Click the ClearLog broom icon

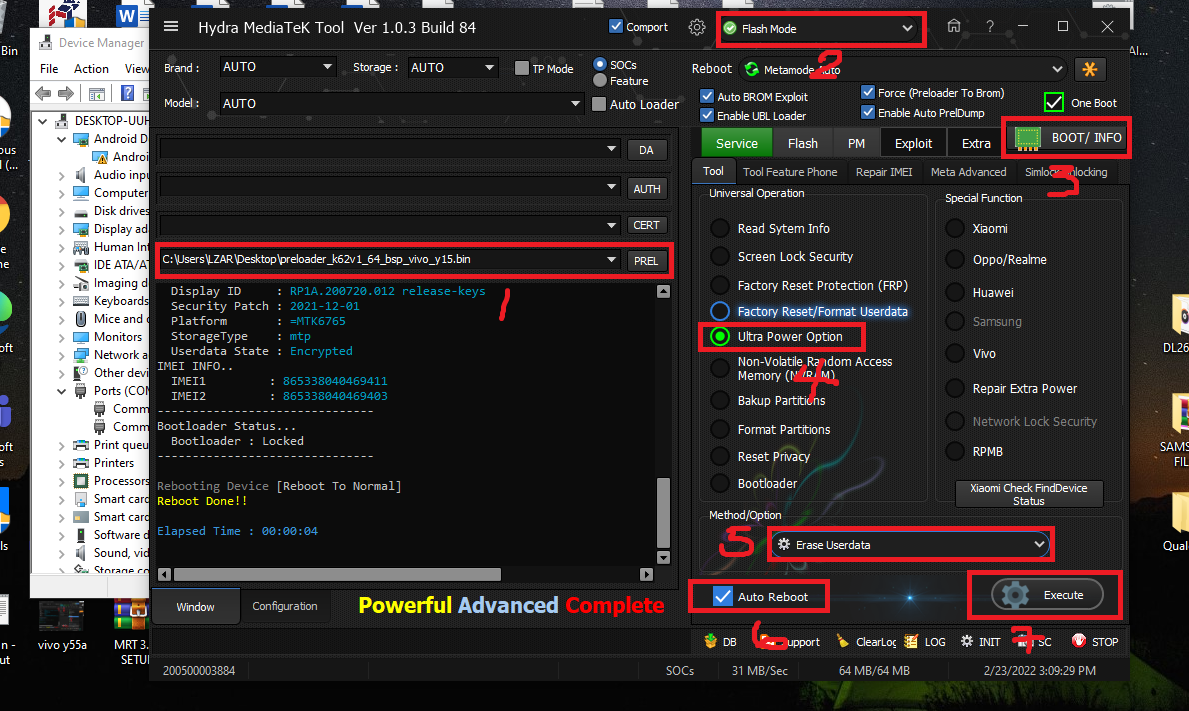[x=842, y=641]
